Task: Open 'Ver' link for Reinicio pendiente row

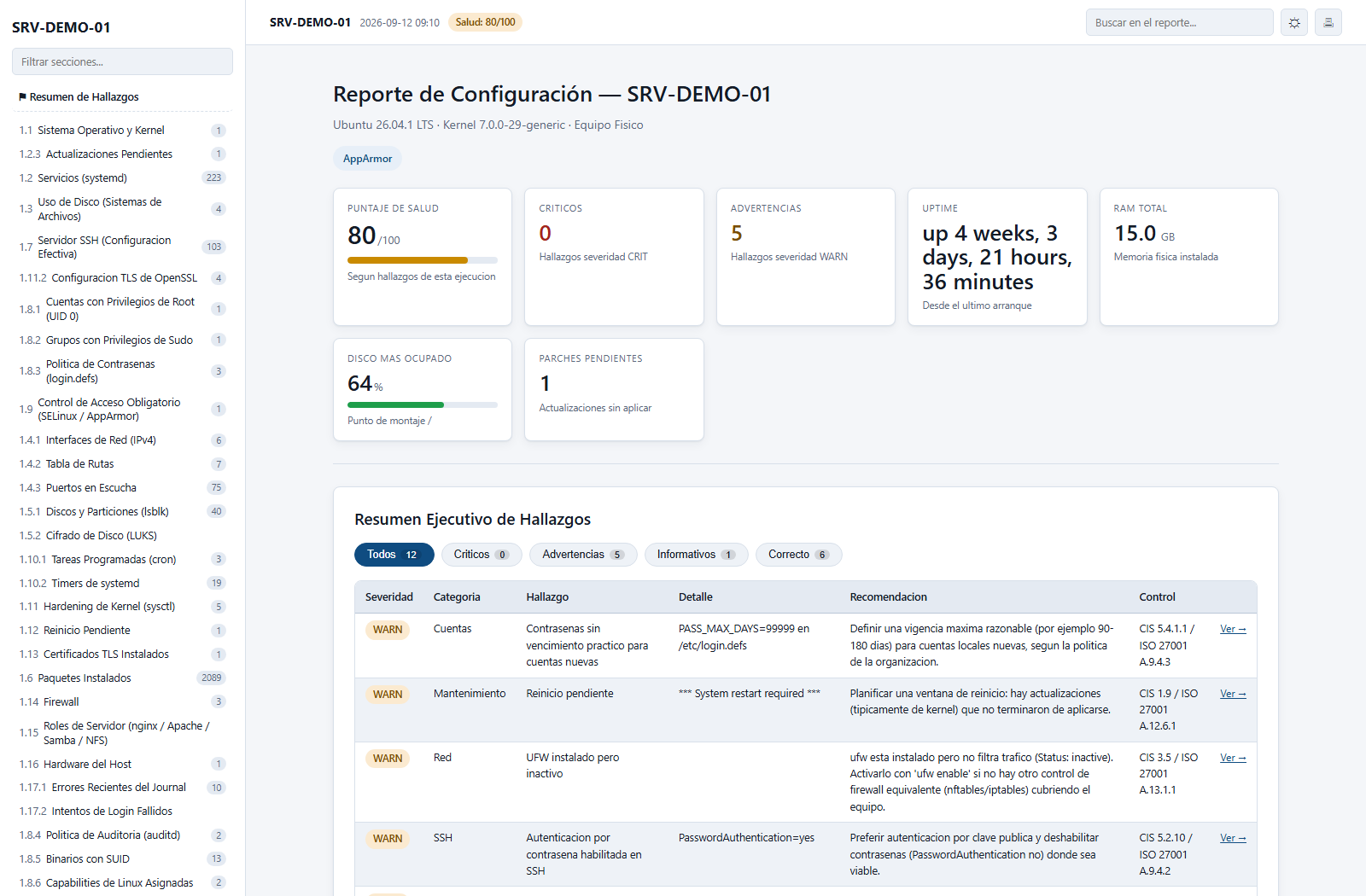Action: (x=1233, y=694)
